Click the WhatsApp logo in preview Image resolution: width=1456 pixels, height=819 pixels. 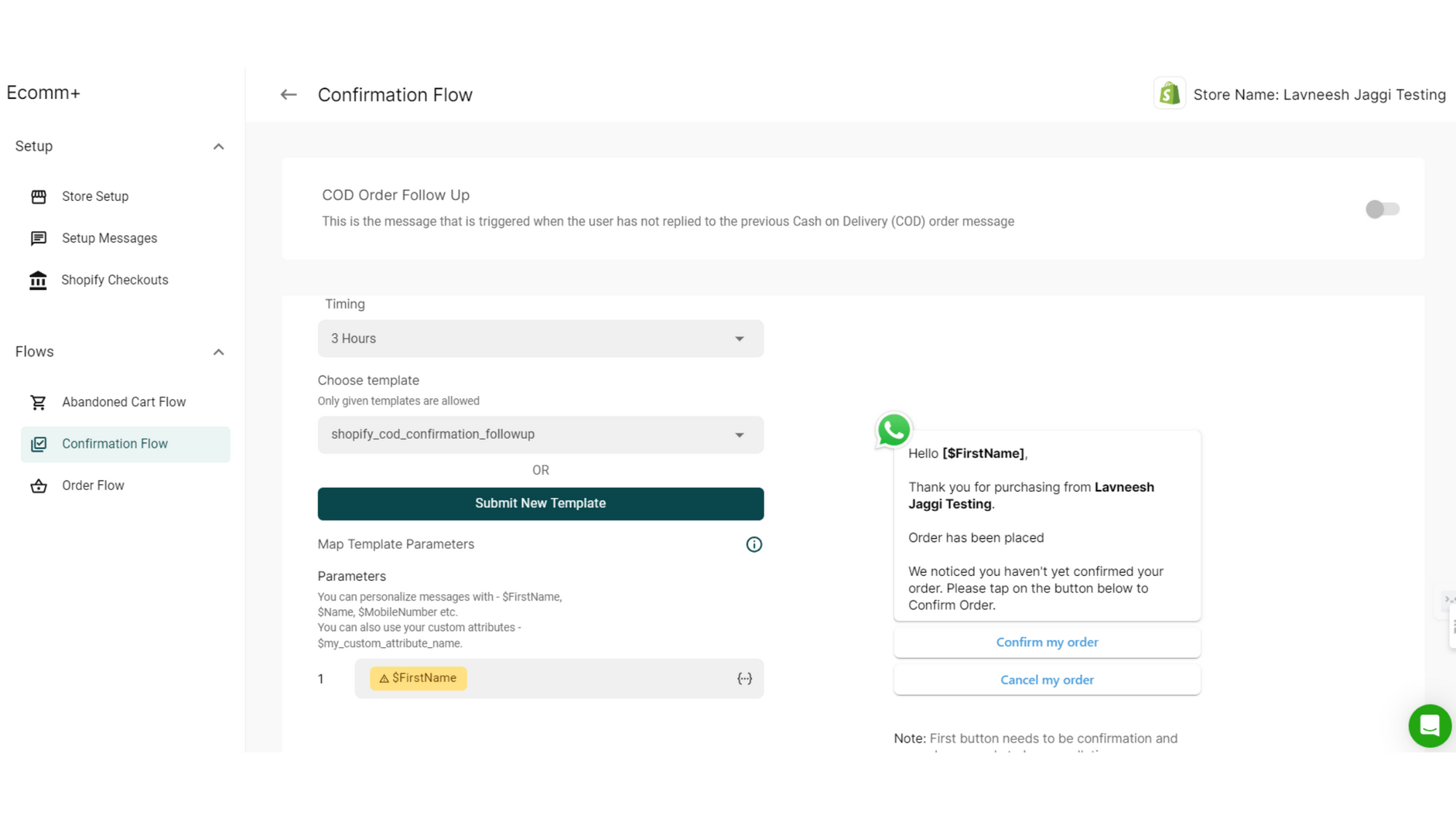893,430
